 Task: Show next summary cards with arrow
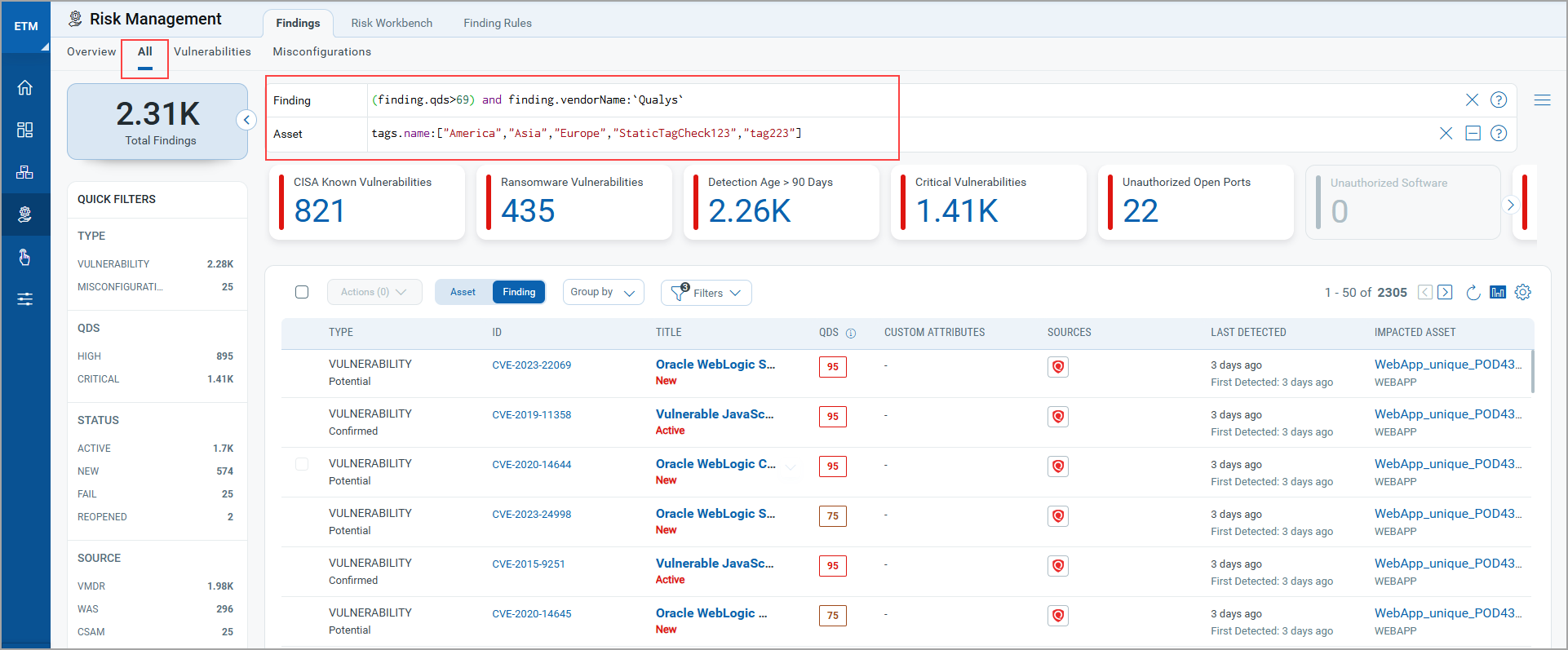1510,205
